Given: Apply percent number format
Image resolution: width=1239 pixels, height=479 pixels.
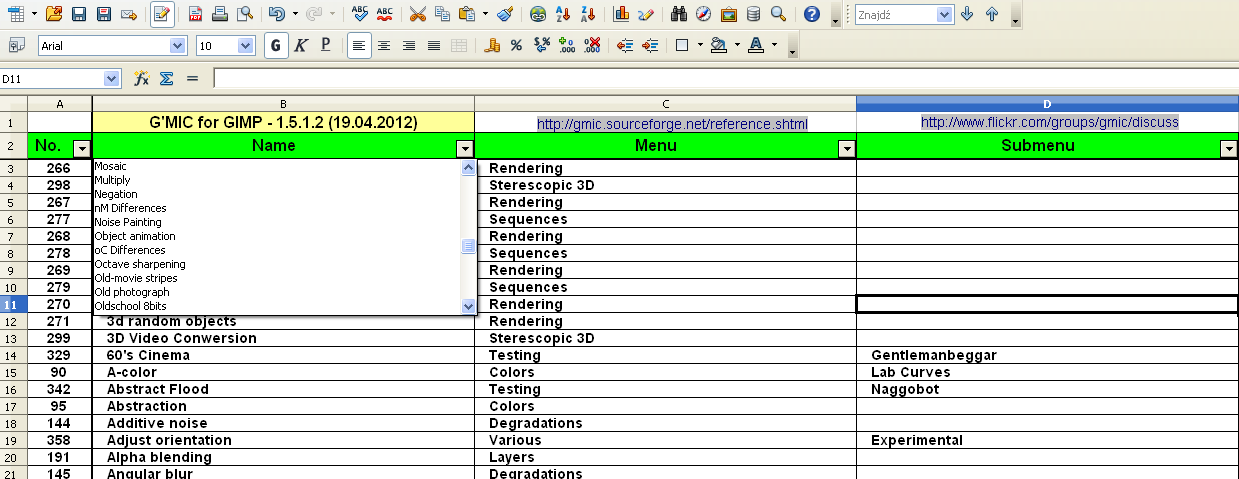Looking at the screenshot, I should (516, 45).
